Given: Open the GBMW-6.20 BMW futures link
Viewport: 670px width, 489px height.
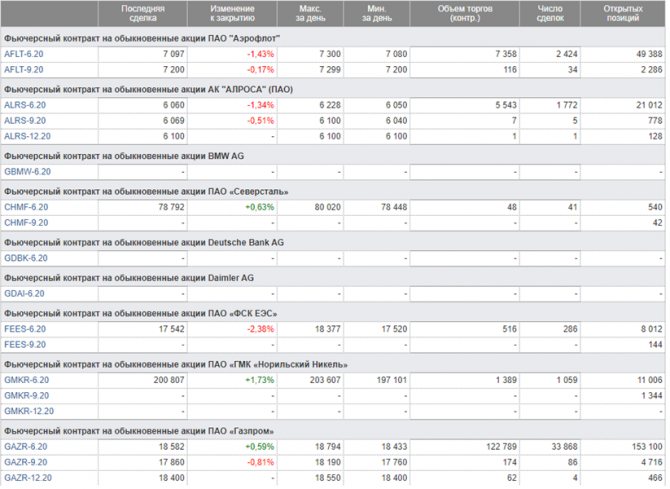Looking at the screenshot, I should [x=27, y=172].
